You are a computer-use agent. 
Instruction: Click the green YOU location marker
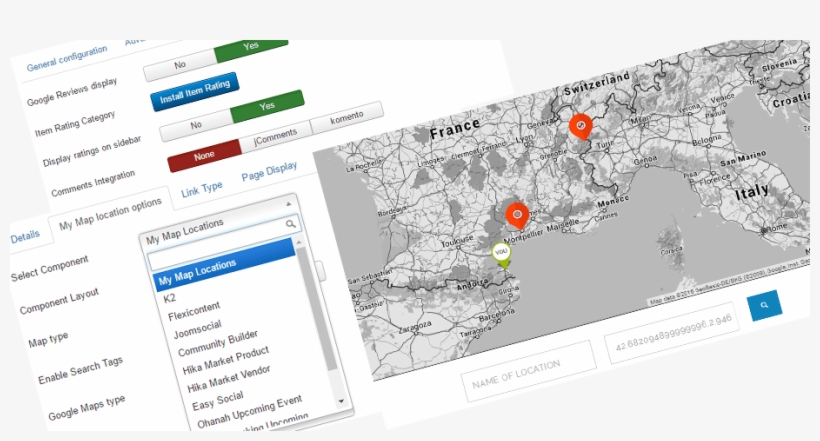[x=502, y=255]
